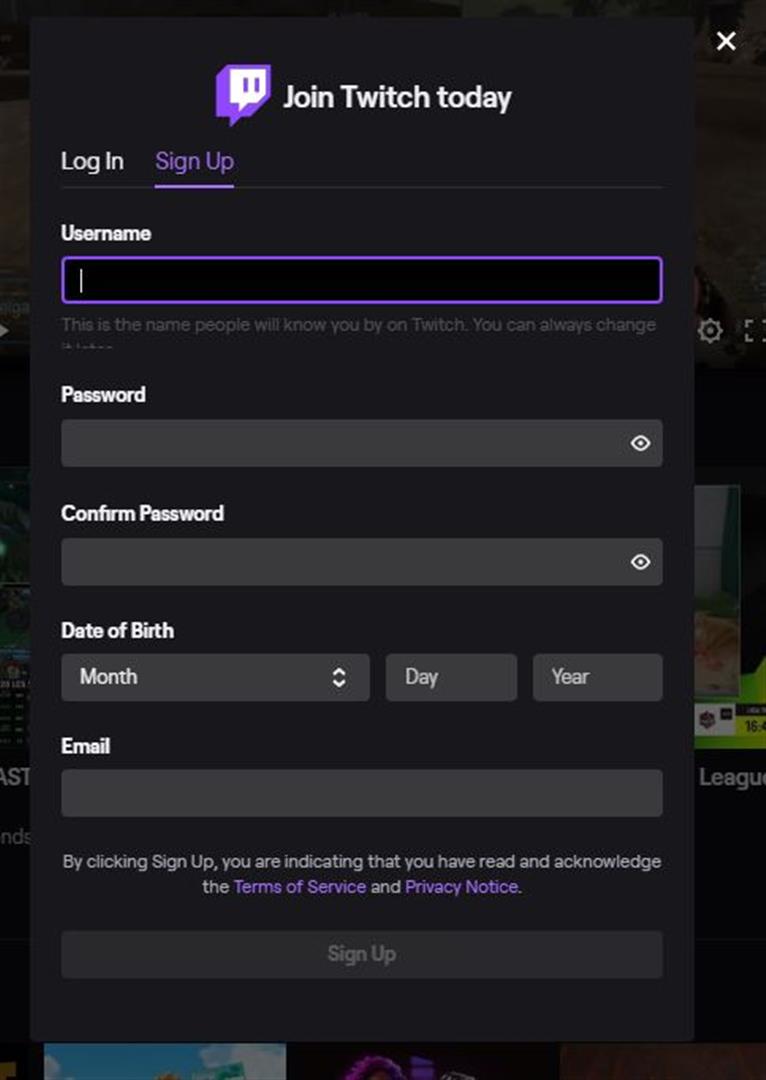Open the Terms of Service link
The height and width of the screenshot is (1080, 766).
click(x=299, y=887)
